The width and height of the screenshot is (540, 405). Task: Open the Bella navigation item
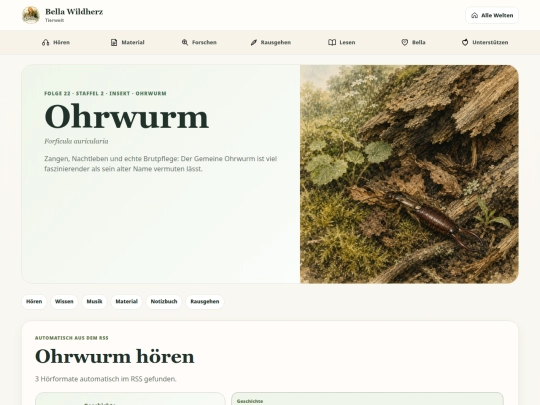413,42
